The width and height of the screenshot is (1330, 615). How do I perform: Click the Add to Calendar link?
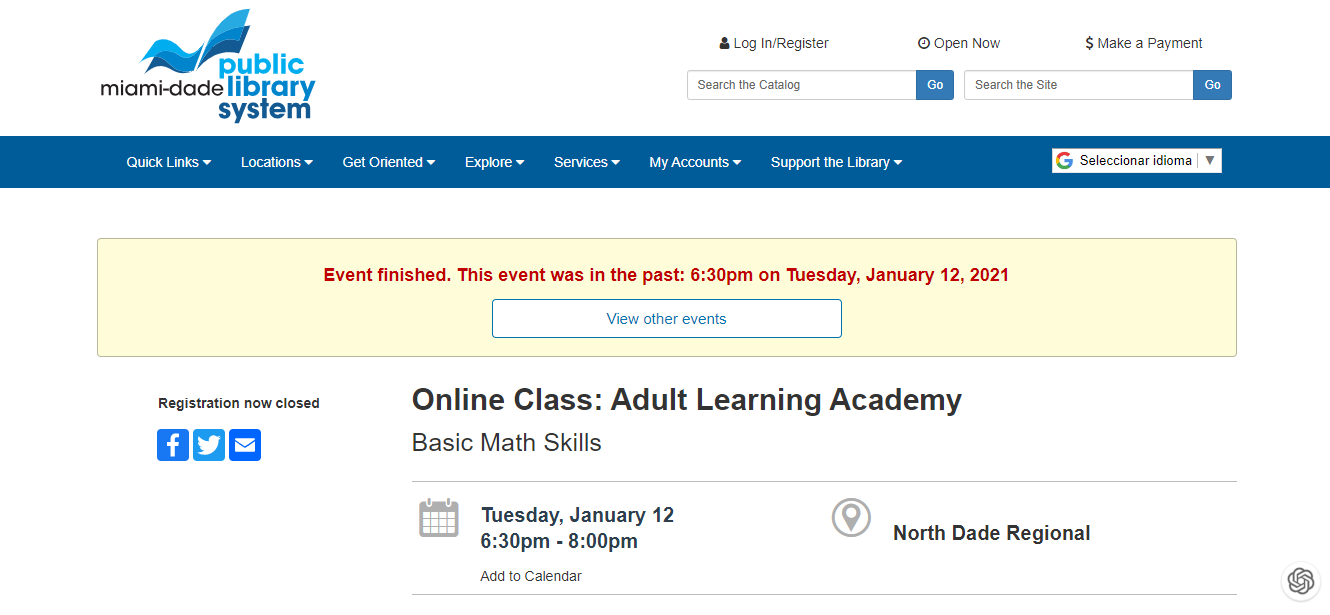click(x=531, y=576)
